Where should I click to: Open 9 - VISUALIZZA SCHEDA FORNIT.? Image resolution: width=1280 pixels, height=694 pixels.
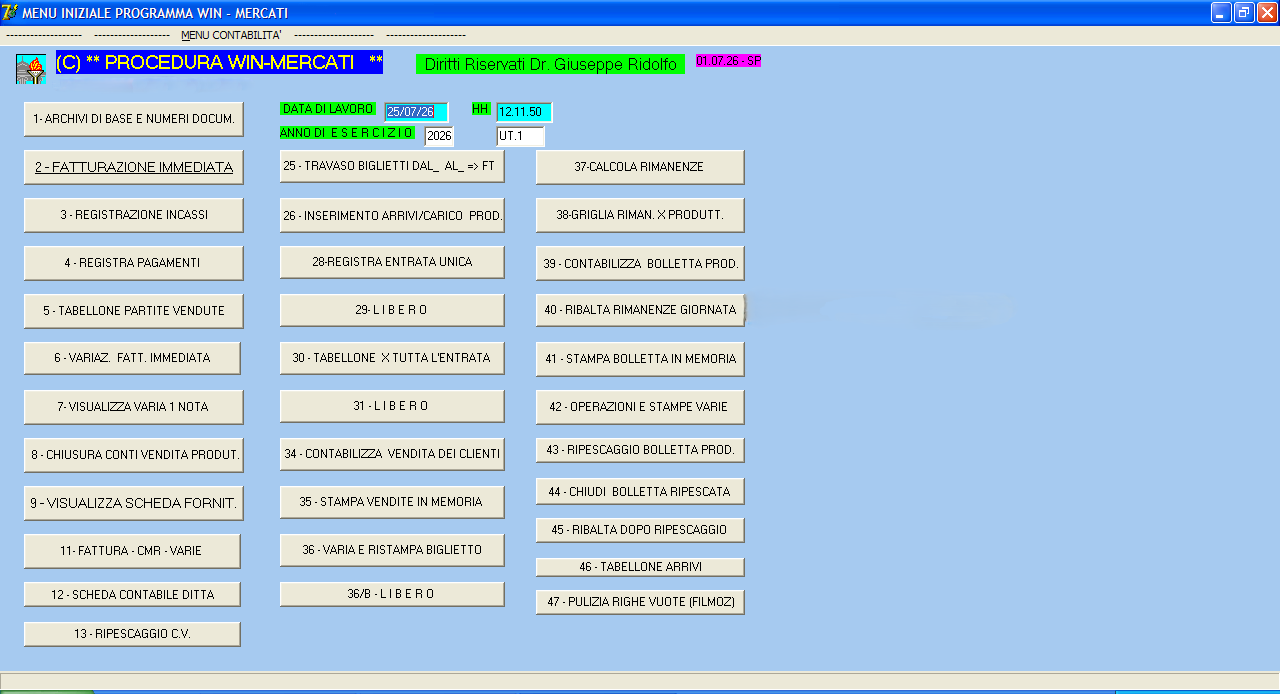[x=134, y=503]
